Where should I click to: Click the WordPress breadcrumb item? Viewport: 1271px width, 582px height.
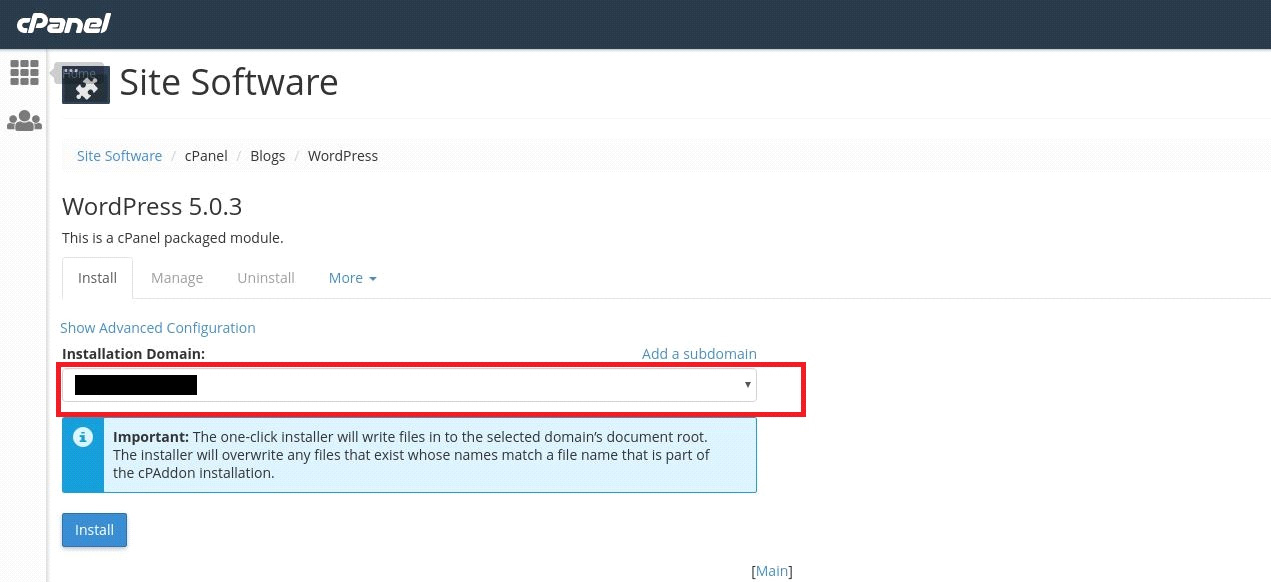point(343,156)
